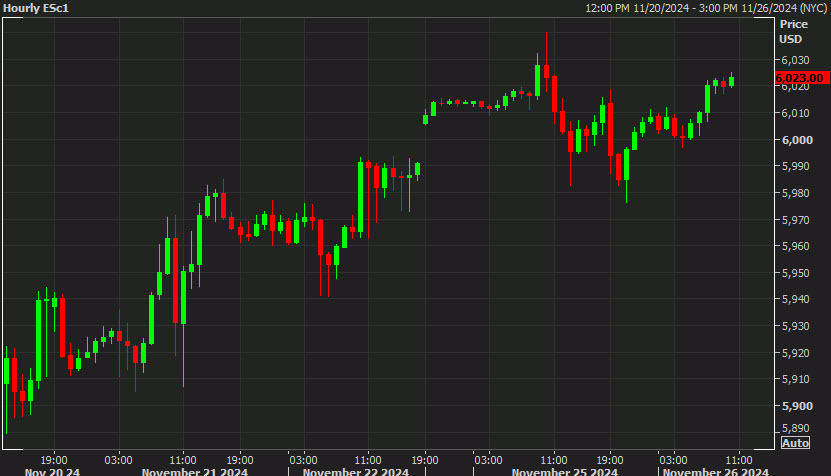
Task: Click the 6,030 price axis label
Action: (795, 60)
